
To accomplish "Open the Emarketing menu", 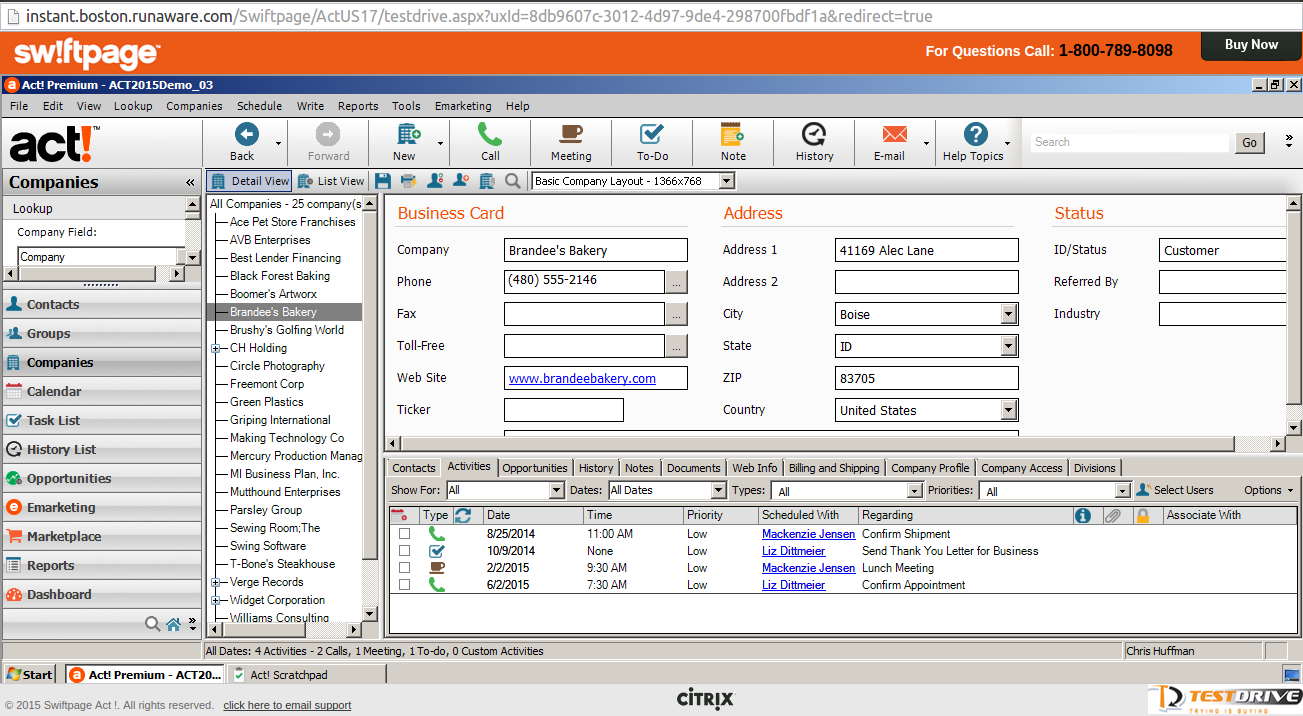I will click(463, 106).
